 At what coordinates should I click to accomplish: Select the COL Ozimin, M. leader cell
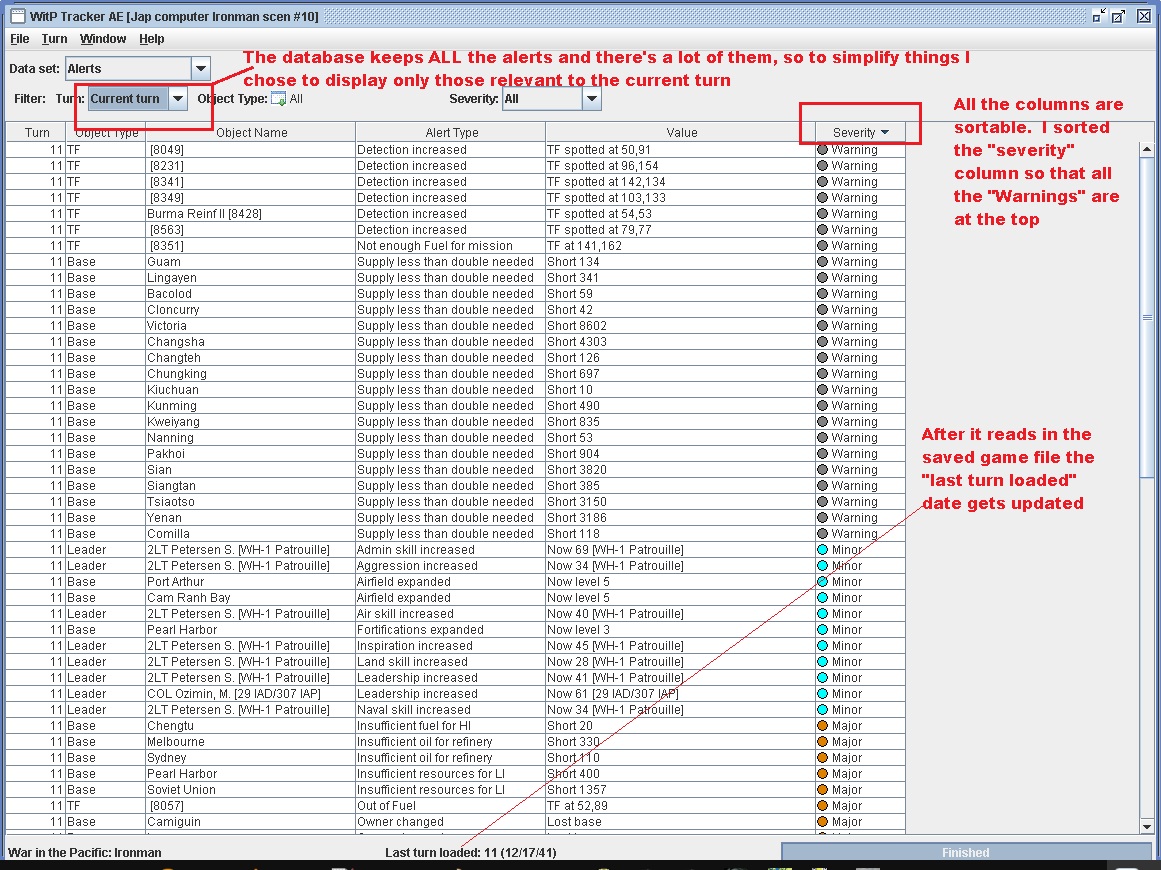(x=250, y=694)
